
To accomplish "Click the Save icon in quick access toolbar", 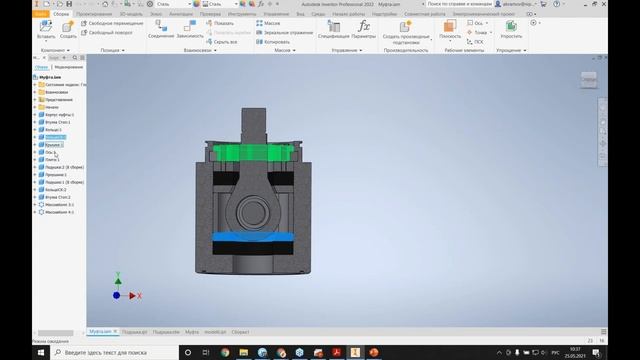I will [69, 4].
